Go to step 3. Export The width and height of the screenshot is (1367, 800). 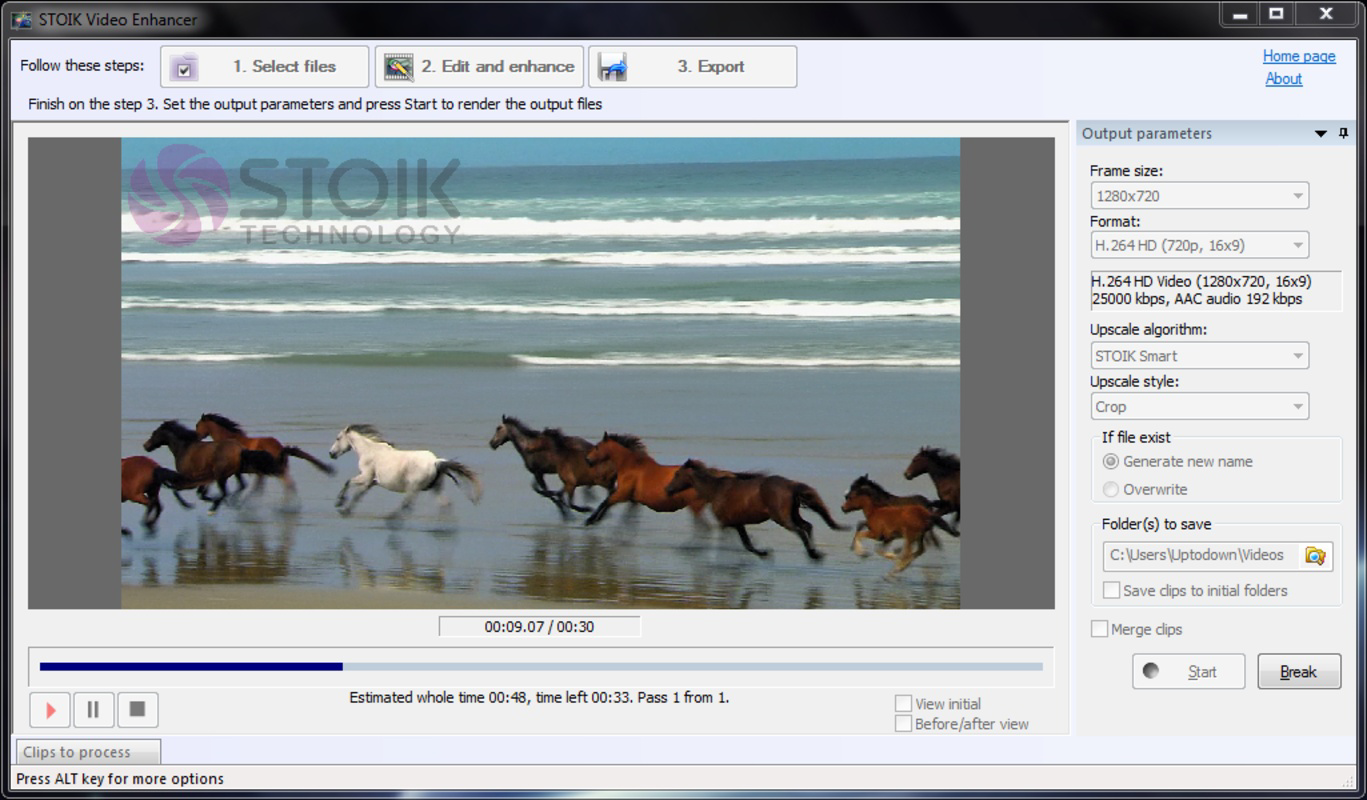[692, 67]
